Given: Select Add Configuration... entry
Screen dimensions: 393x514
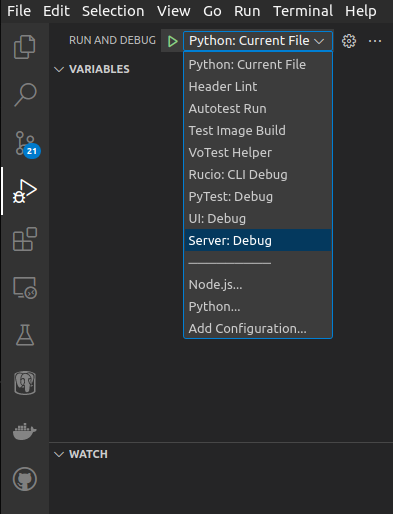Looking at the screenshot, I should [258, 329].
